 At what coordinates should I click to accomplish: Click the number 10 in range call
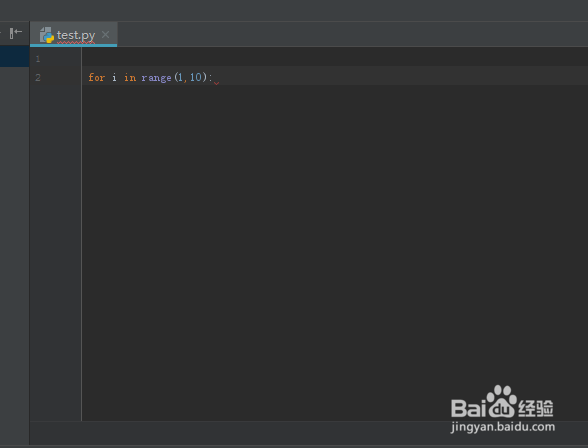(195, 77)
